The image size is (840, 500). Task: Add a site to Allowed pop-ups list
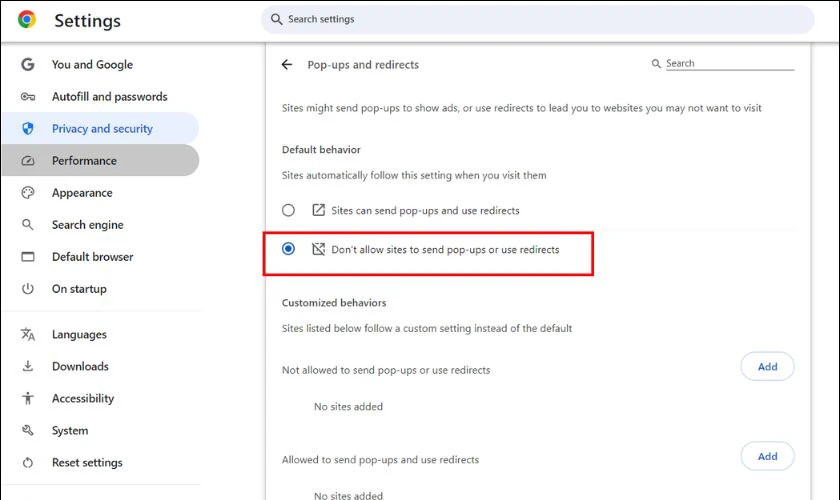pyautogui.click(x=767, y=456)
